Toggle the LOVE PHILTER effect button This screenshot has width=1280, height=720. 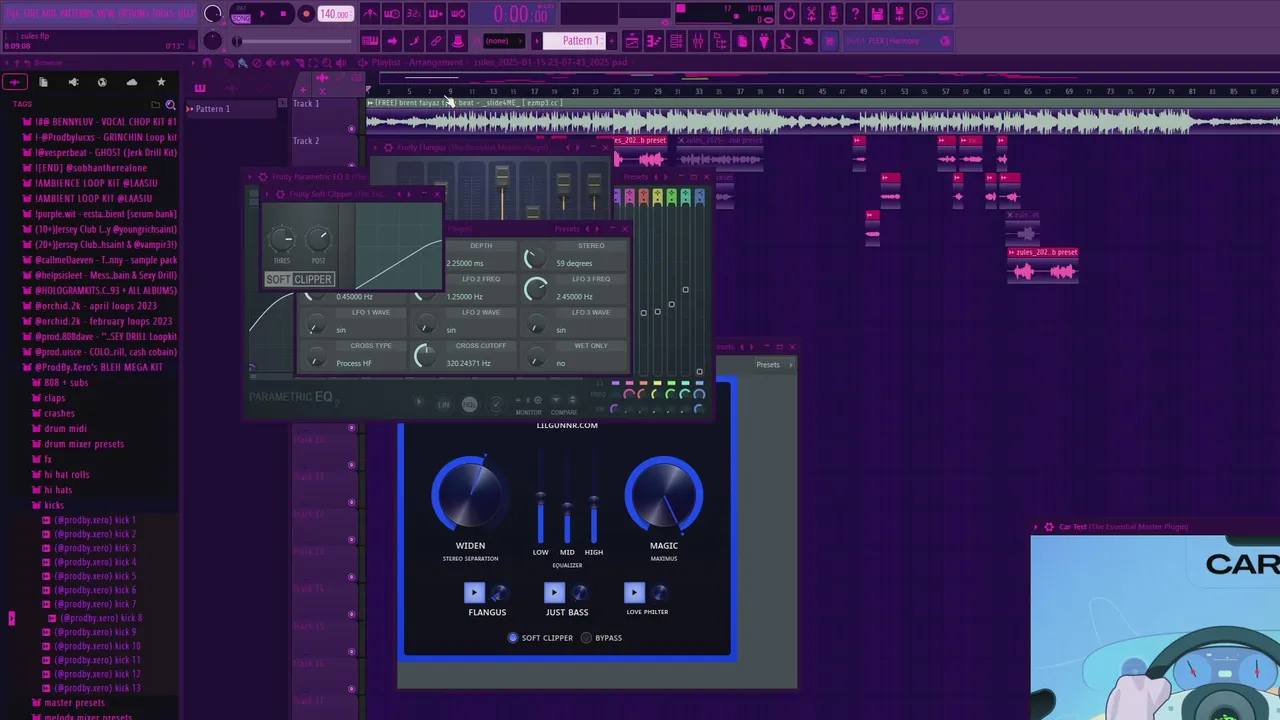pyautogui.click(x=634, y=592)
